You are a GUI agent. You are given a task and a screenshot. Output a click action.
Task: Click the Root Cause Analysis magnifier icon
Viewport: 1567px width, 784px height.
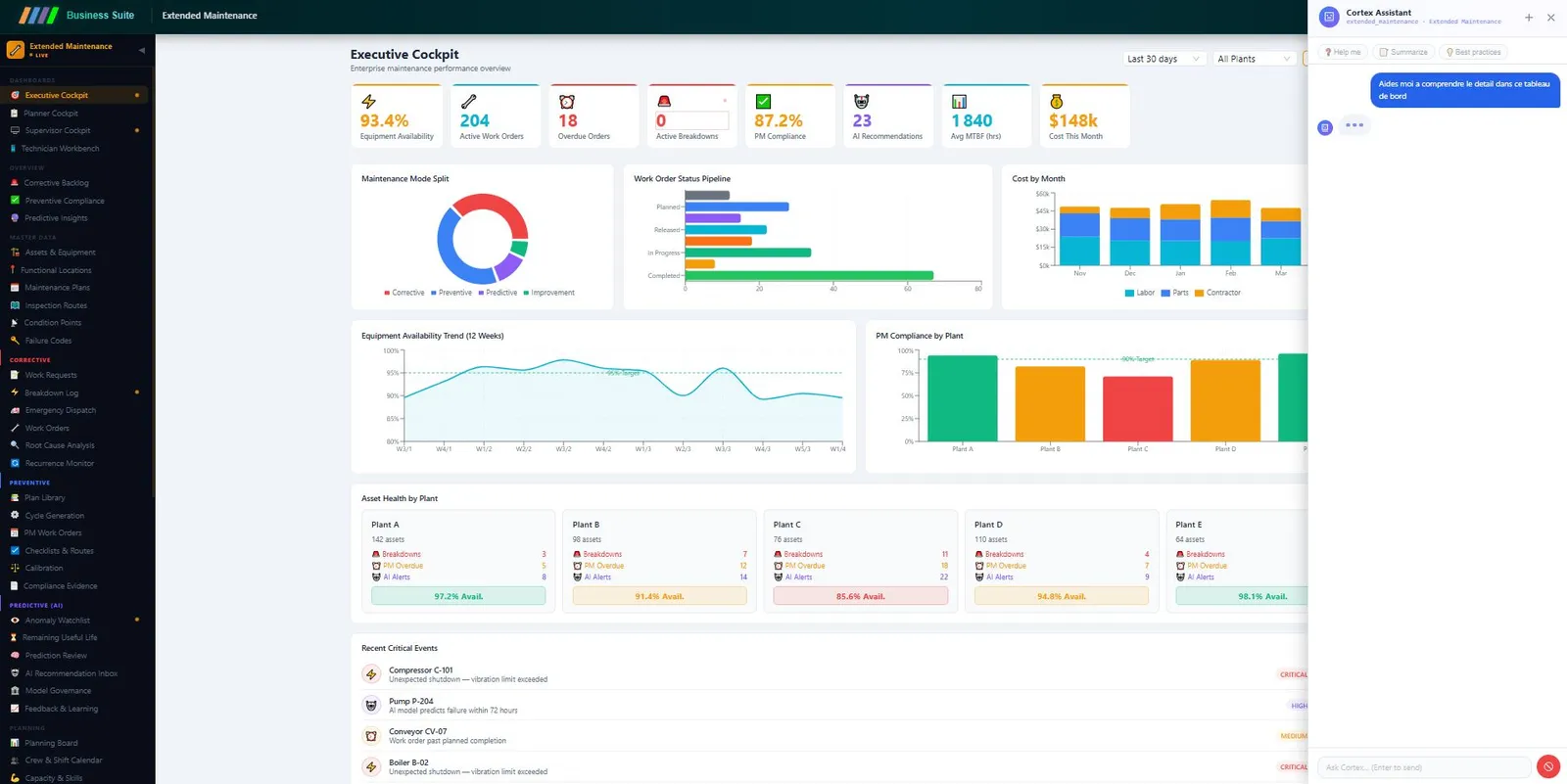coord(15,445)
